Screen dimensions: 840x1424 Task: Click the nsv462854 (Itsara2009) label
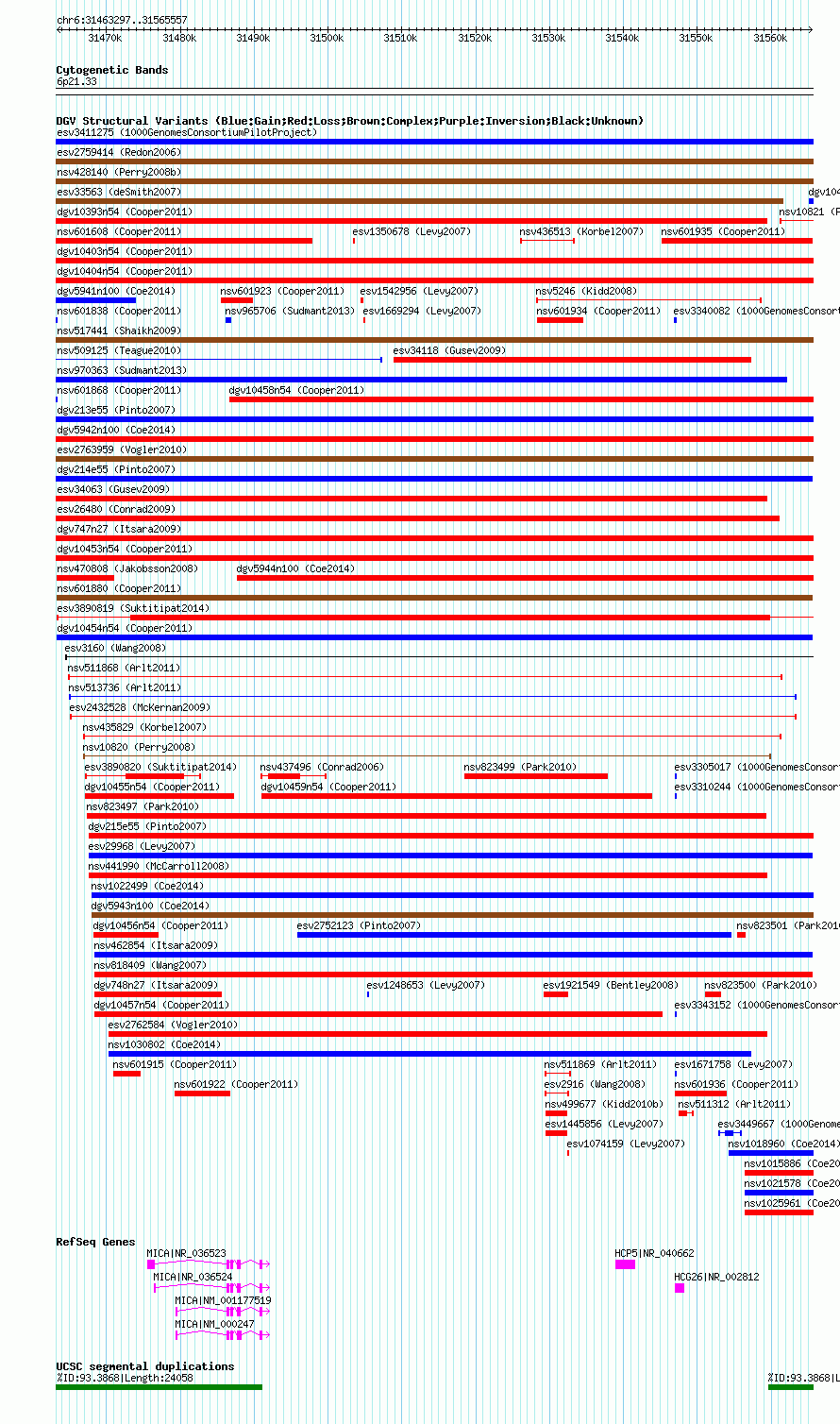point(156,946)
